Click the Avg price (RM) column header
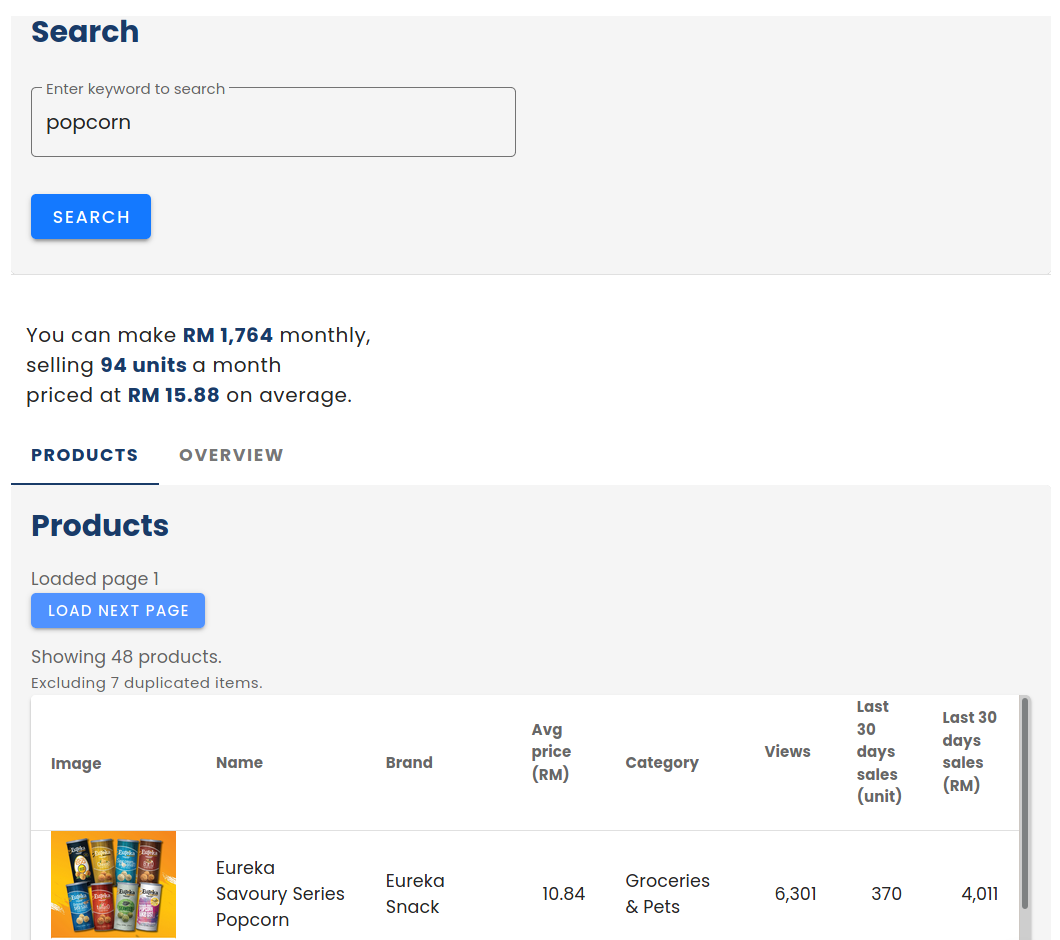This screenshot has width=1060, height=940. 551,752
